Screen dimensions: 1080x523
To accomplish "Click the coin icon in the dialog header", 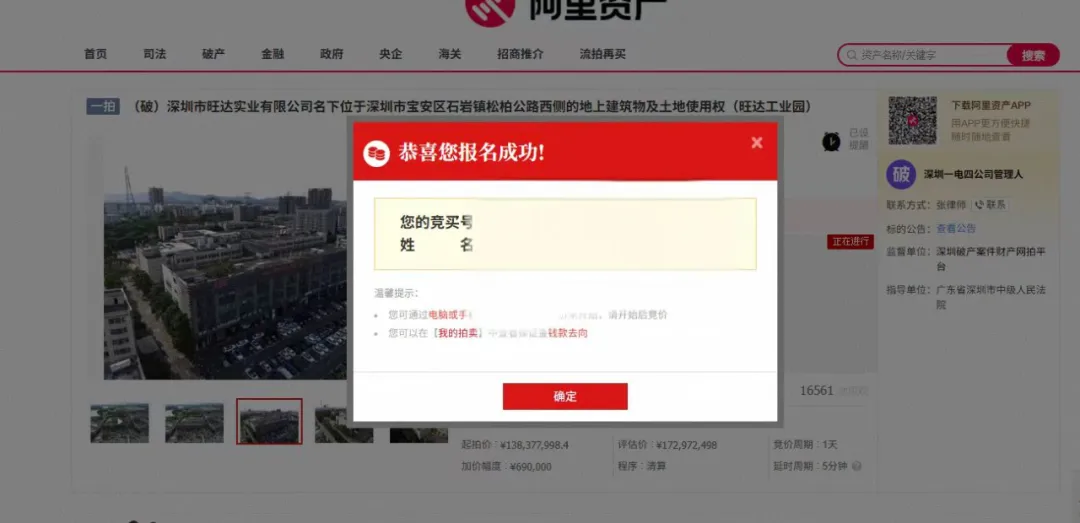I will coord(377,153).
